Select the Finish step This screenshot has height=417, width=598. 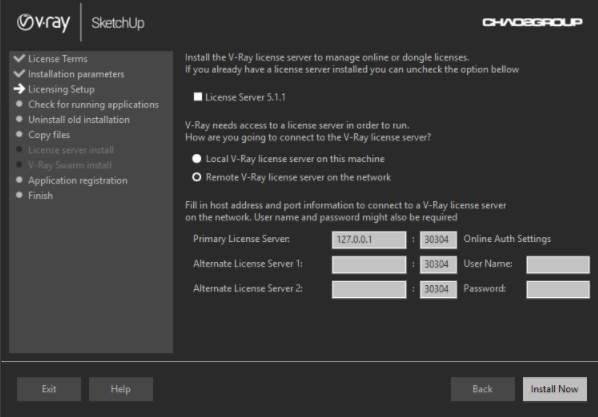click(40, 195)
